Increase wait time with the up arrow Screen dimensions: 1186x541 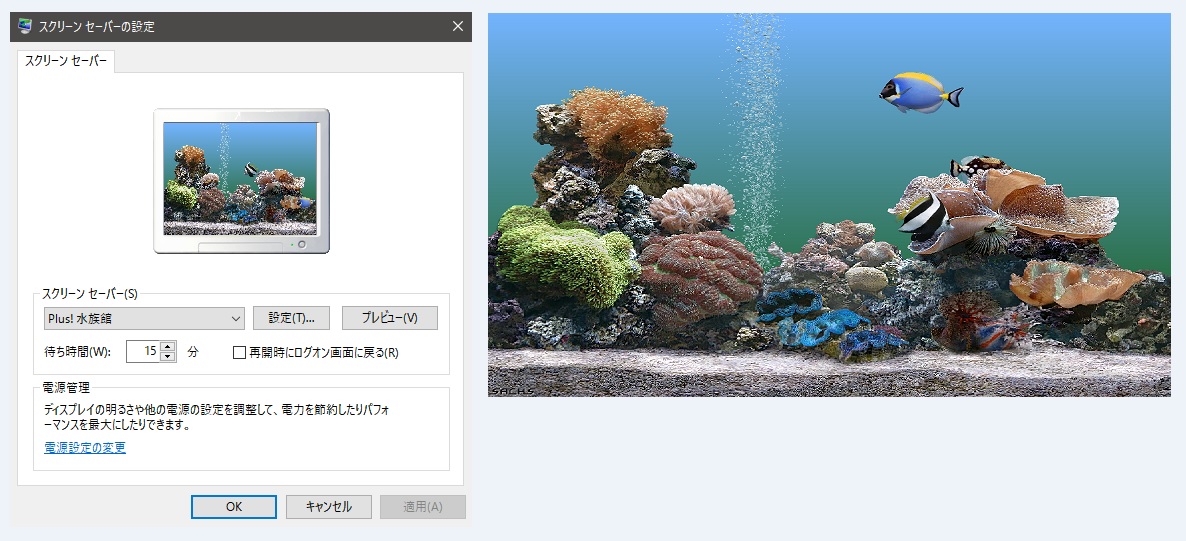tap(168, 346)
